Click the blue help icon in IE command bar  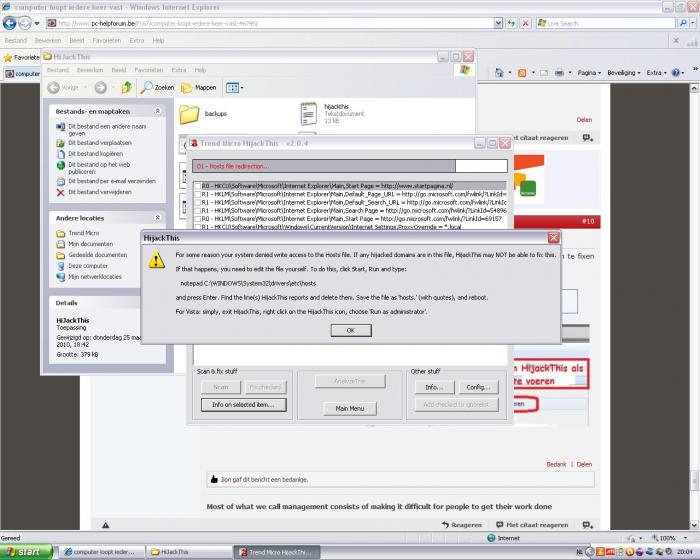pos(676,73)
